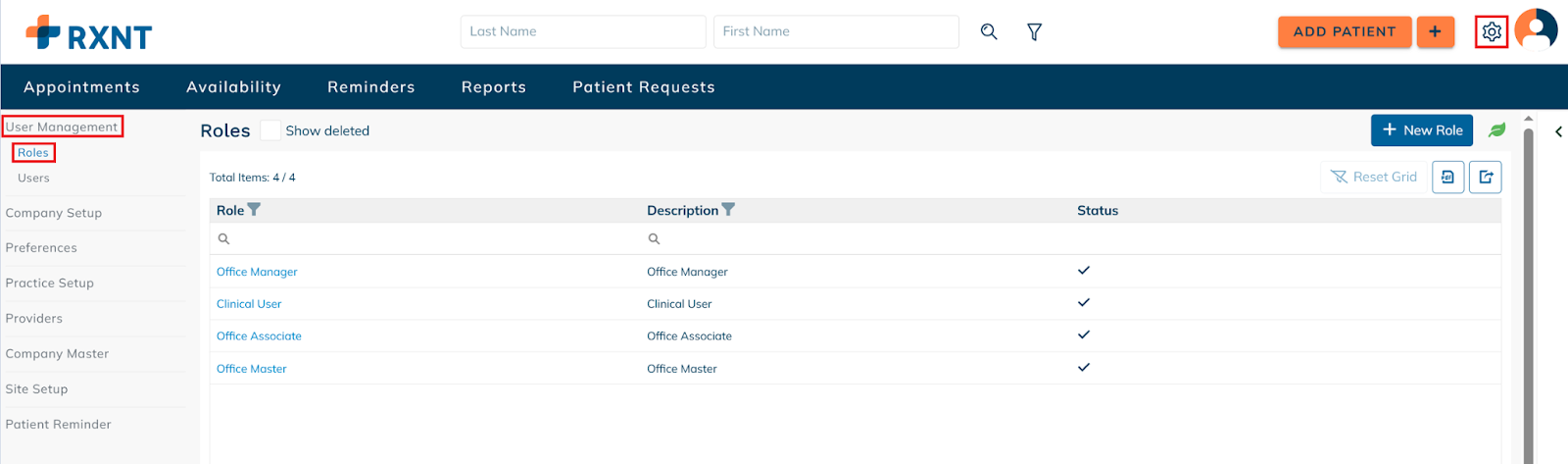The height and width of the screenshot is (464, 1568).
Task: Expand Company Setup in sidebar
Action: click(54, 213)
